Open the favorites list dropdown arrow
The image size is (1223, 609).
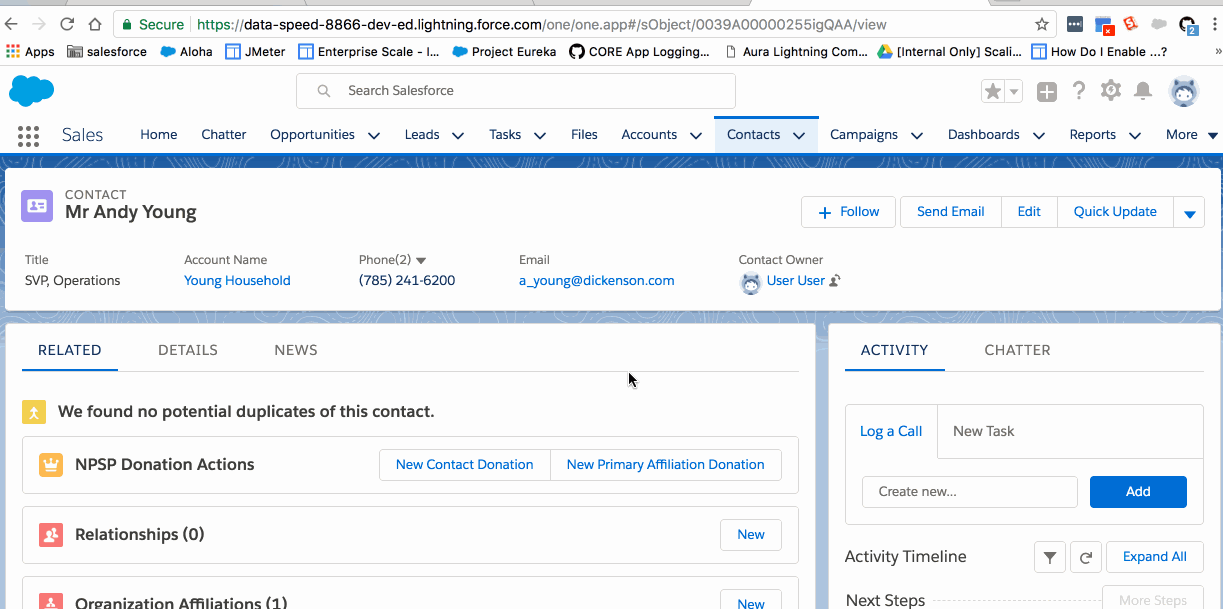coord(1014,92)
